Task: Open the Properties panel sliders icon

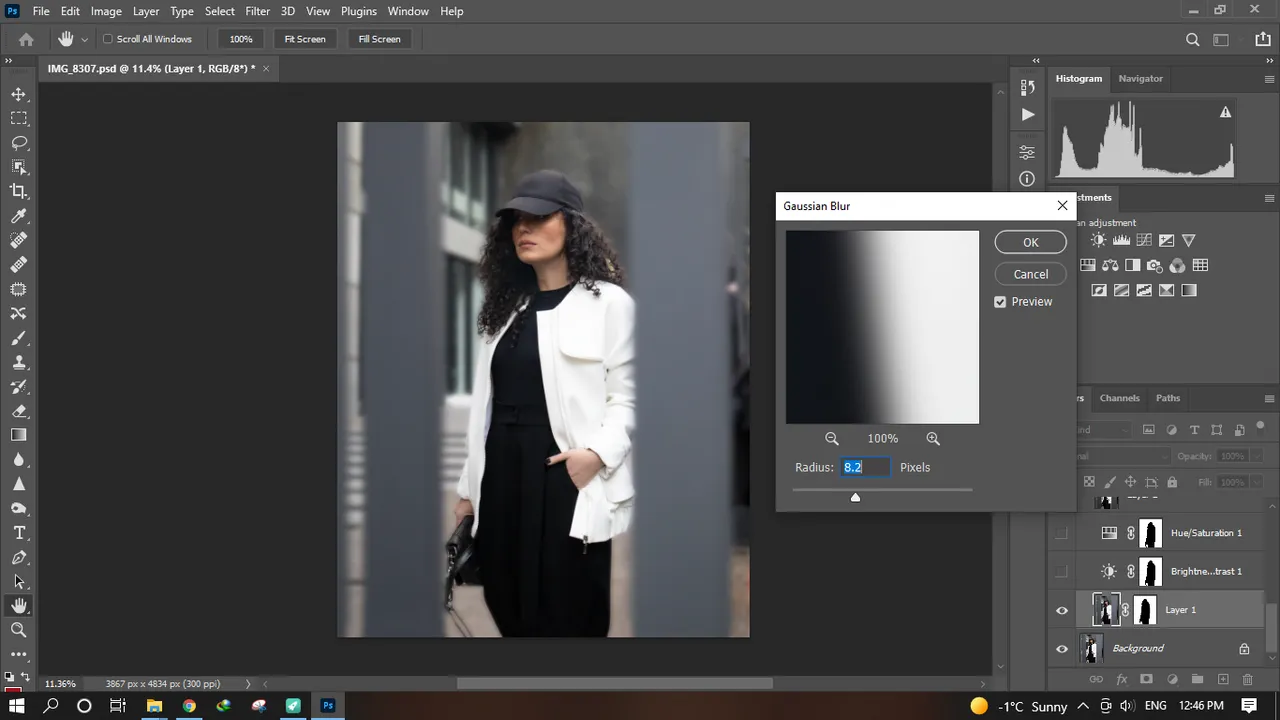Action: coord(1027,152)
